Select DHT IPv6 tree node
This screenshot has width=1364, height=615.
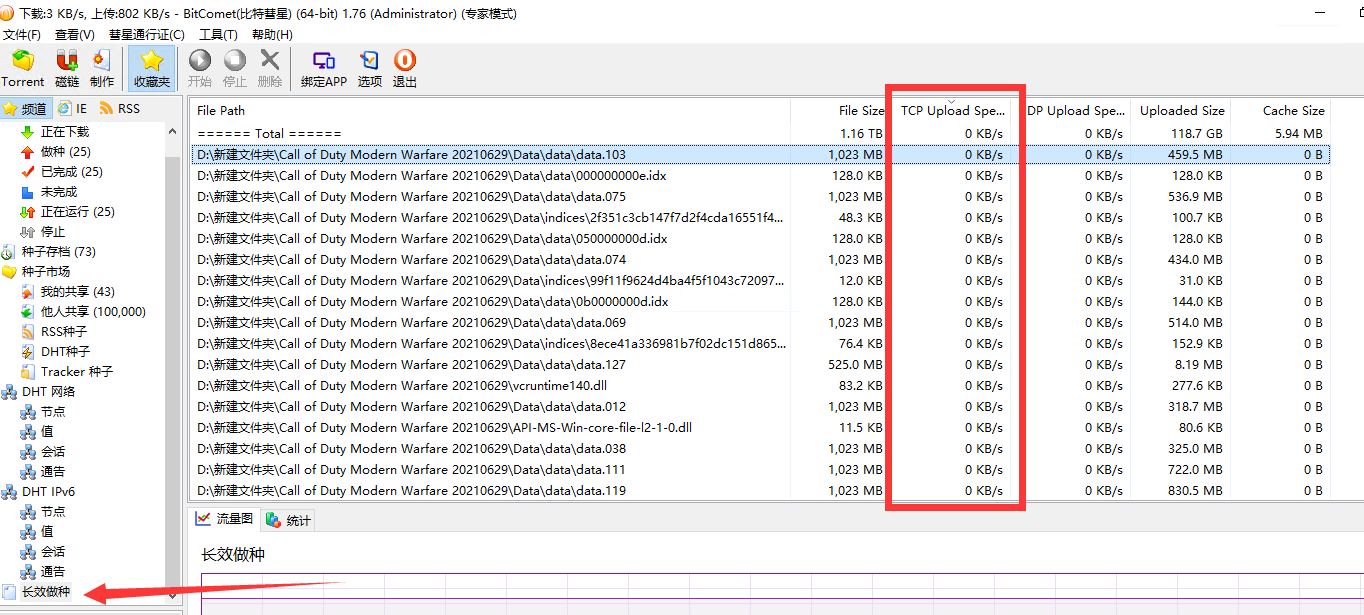point(39,492)
